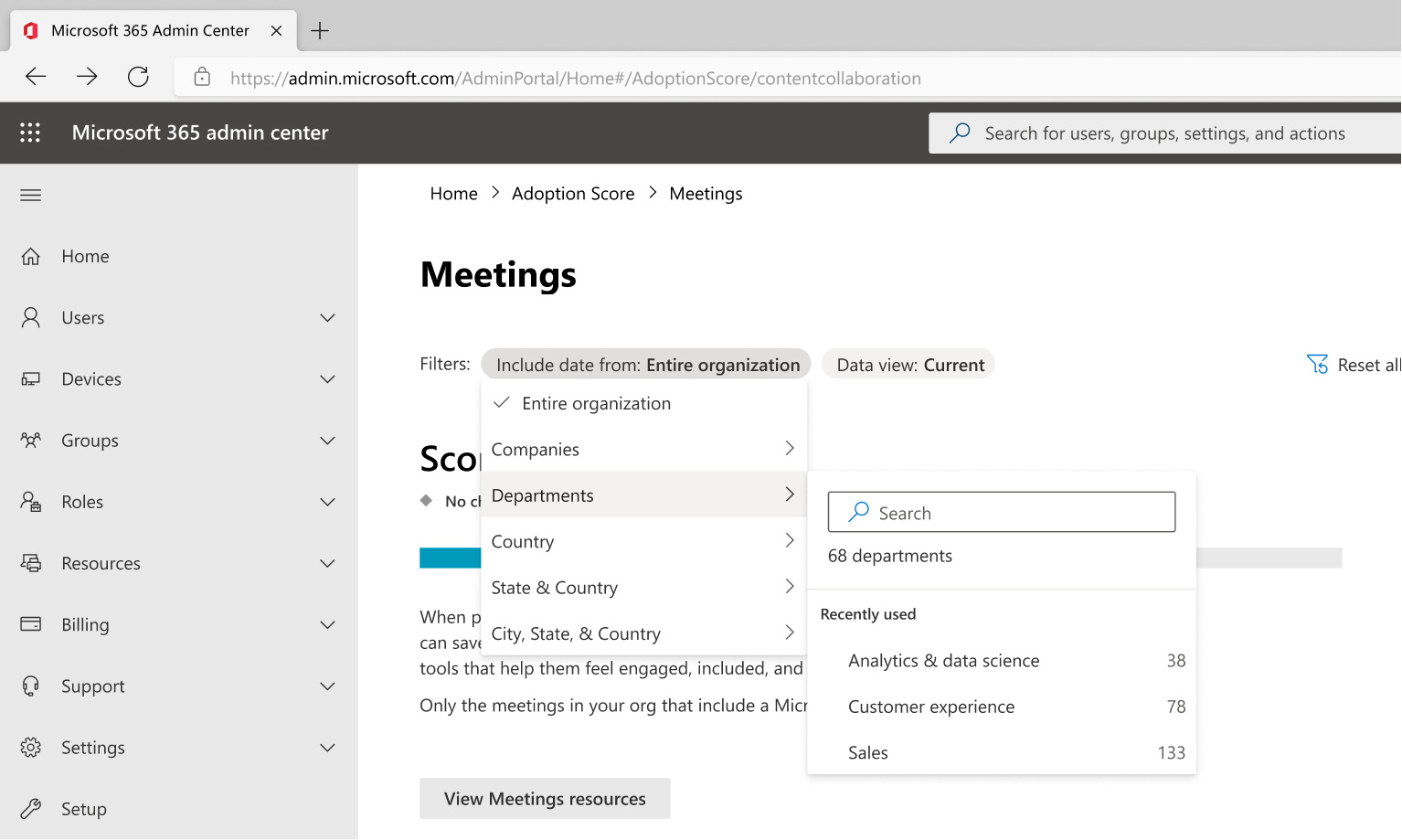Open the Country submenu
Screen dimensions: 1402x840
pyautogui.click(x=644, y=541)
